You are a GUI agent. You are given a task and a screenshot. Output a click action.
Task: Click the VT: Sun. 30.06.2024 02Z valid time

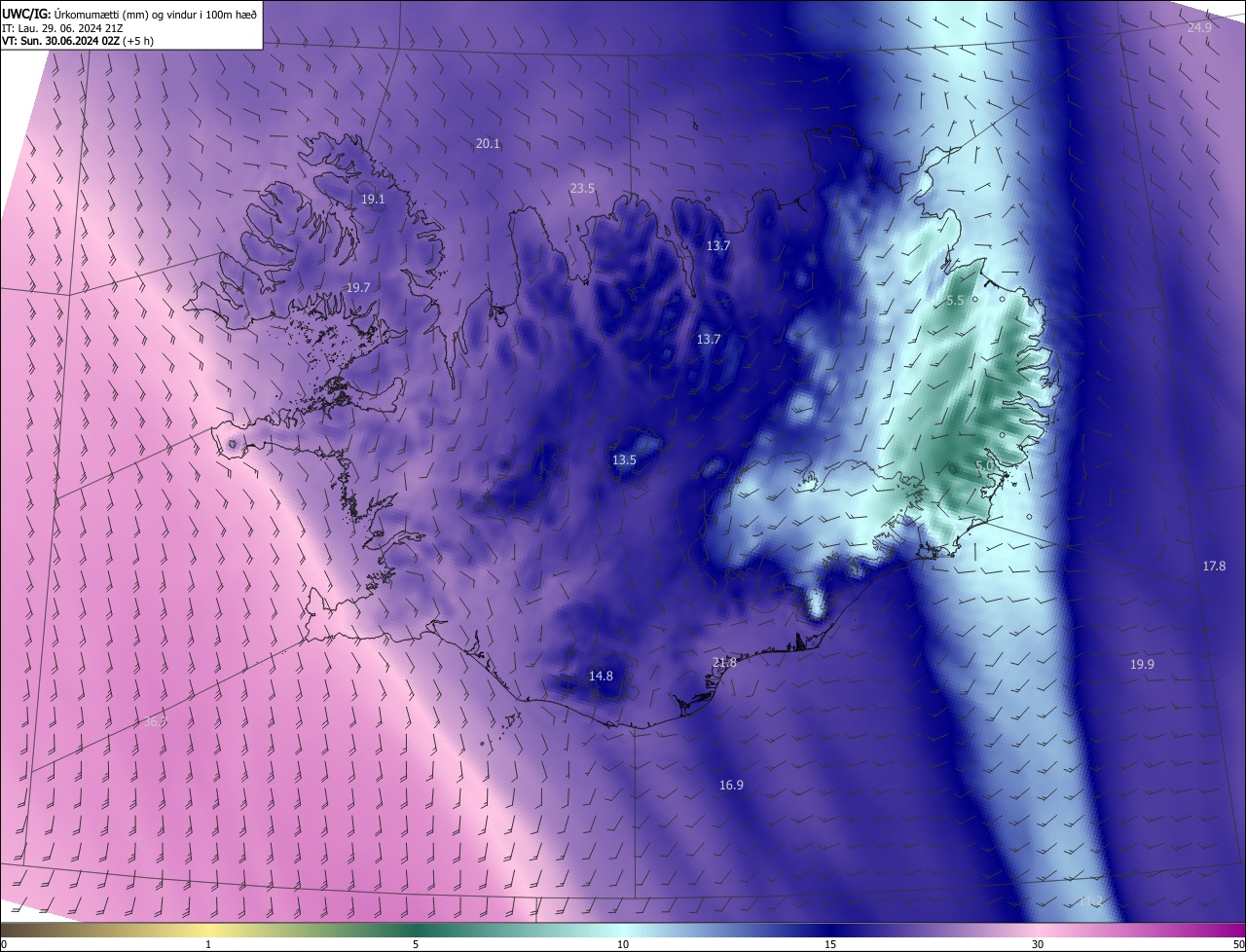76,41
